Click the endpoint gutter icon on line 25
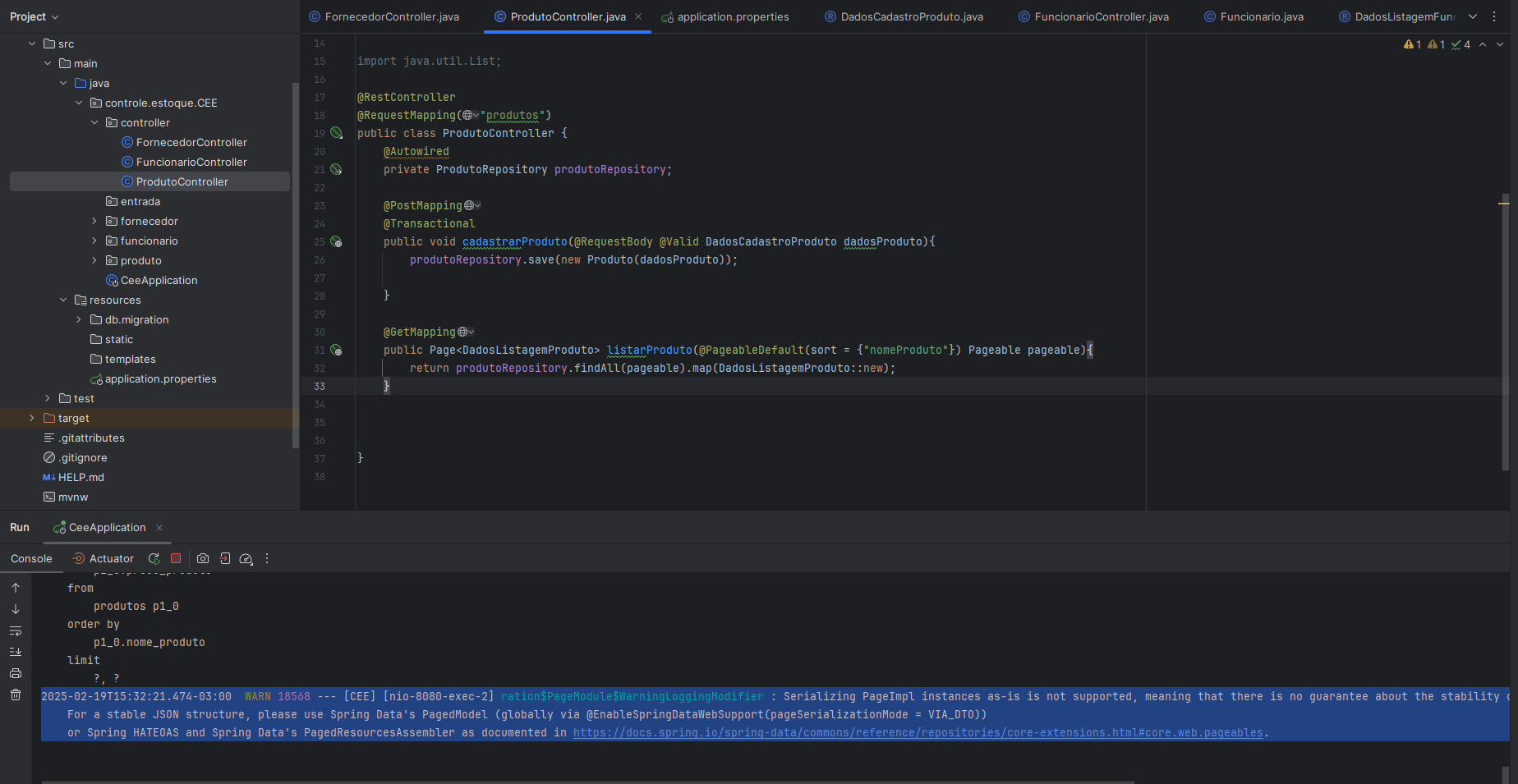This screenshot has height=784, width=1518. [336, 241]
